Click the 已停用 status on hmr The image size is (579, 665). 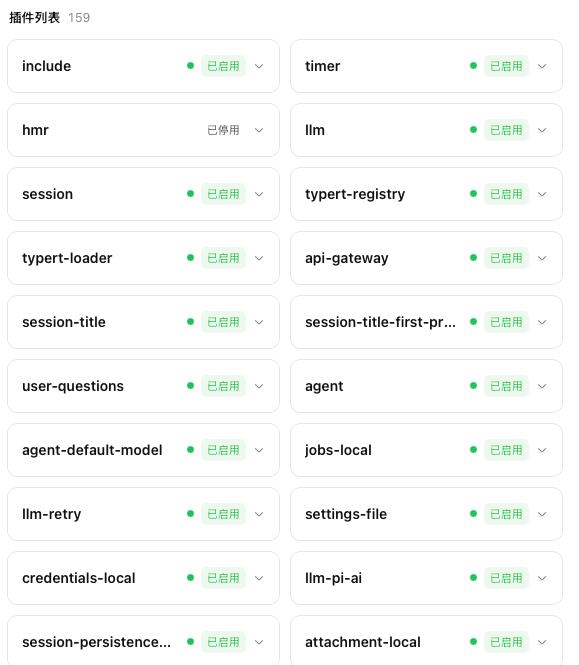point(223,130)
